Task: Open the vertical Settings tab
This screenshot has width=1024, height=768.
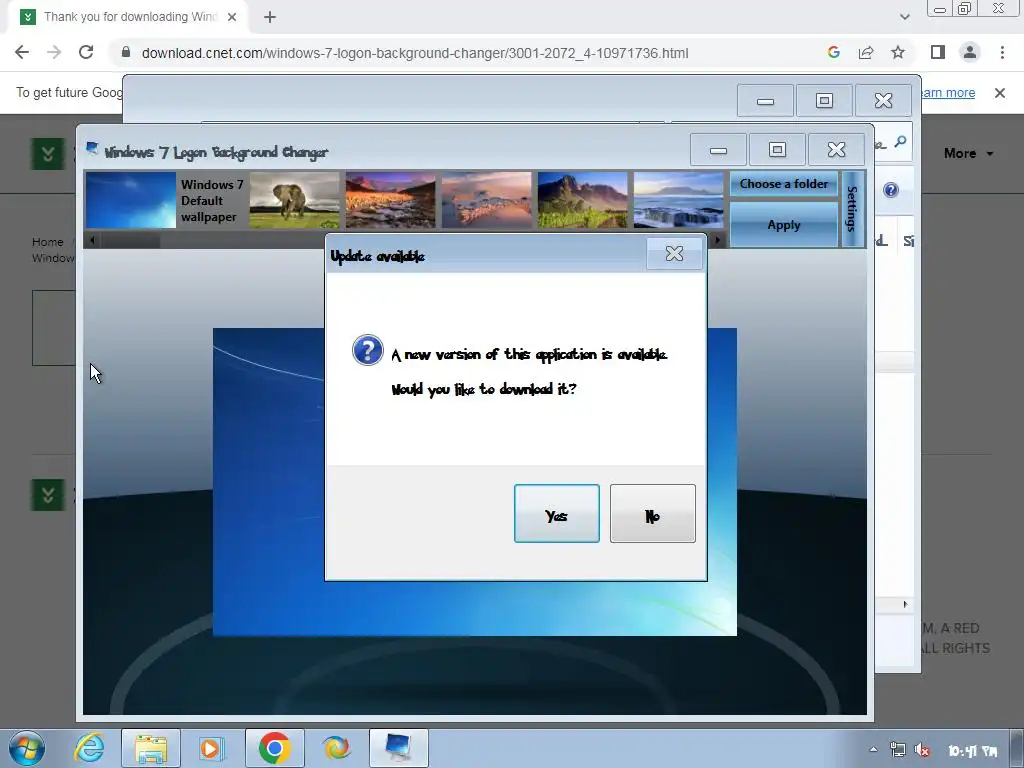Action: tap(853, 209)
